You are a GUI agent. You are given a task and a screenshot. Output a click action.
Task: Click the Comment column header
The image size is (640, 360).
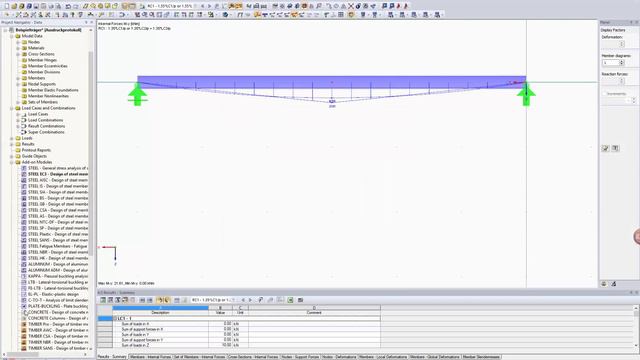point(314,313)
